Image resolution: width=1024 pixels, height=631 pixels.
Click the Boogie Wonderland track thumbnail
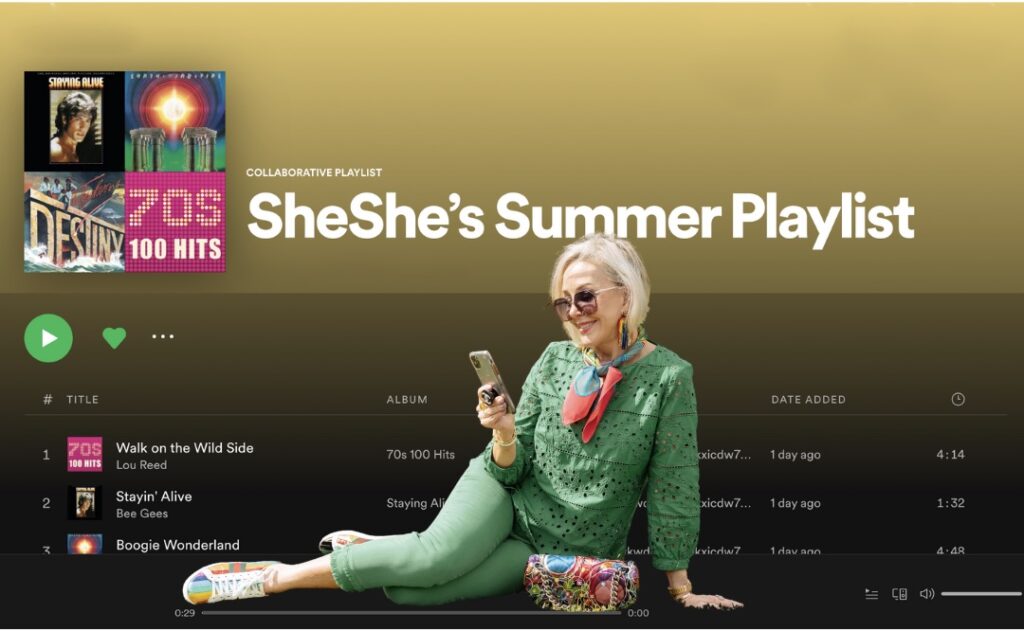click(x=85, y=544)
